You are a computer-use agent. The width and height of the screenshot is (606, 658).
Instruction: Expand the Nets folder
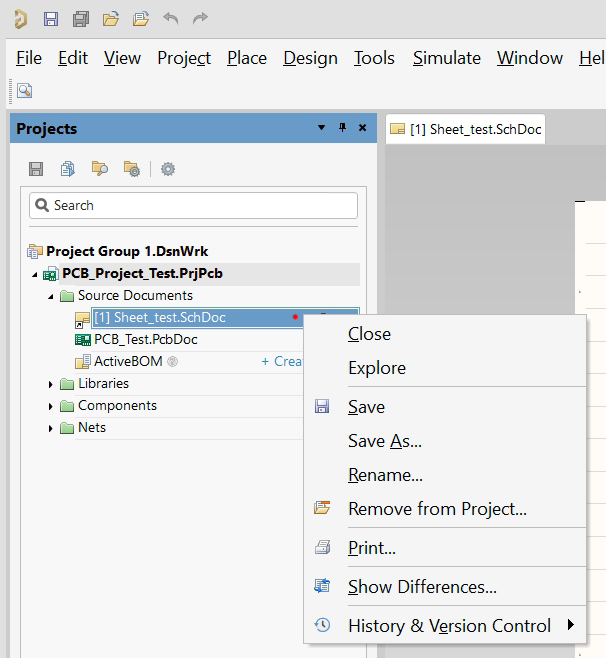pos(50,428)
